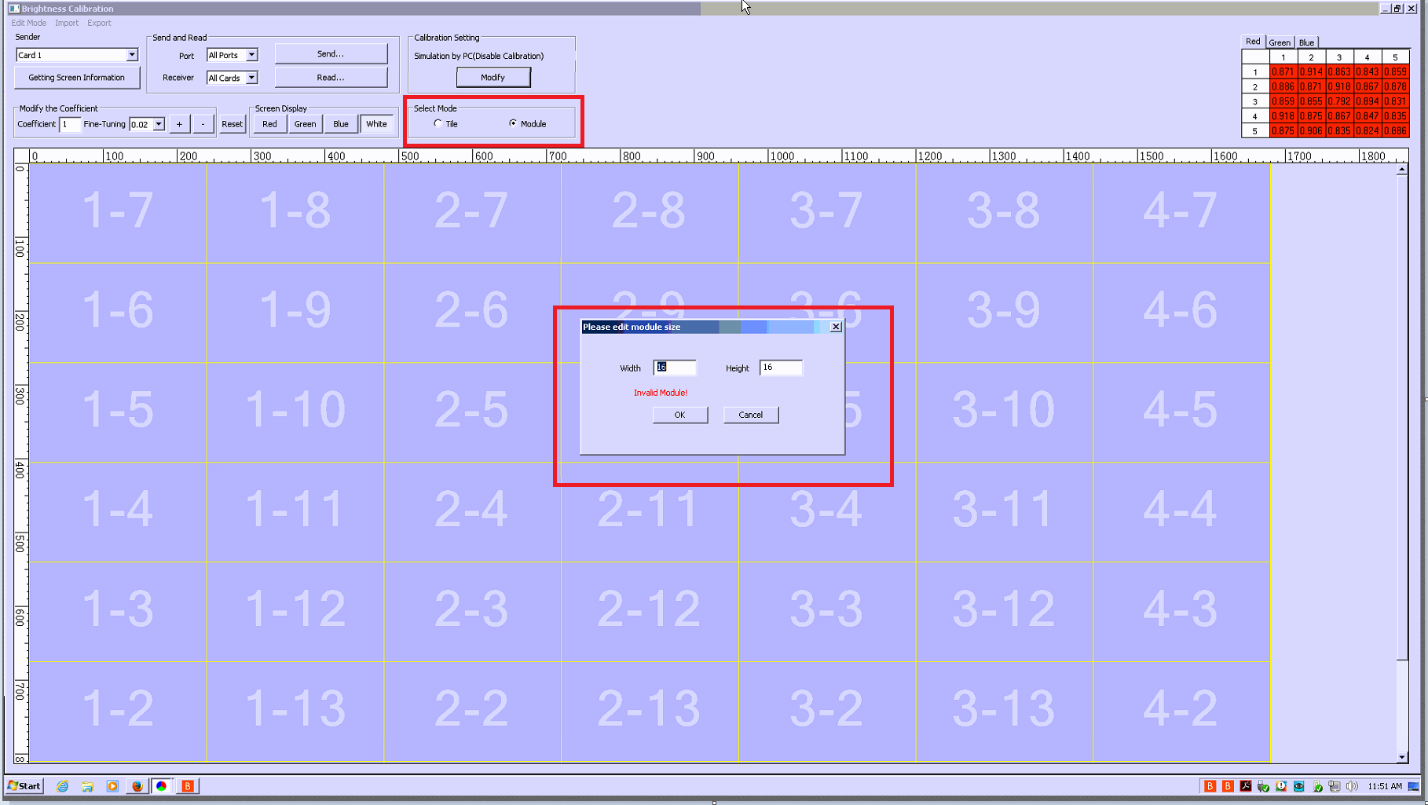Image resolution: width=1428 pixels, height=805 pixels.
Task: Switch to the Green coefficient tab
Action: 1279,43
